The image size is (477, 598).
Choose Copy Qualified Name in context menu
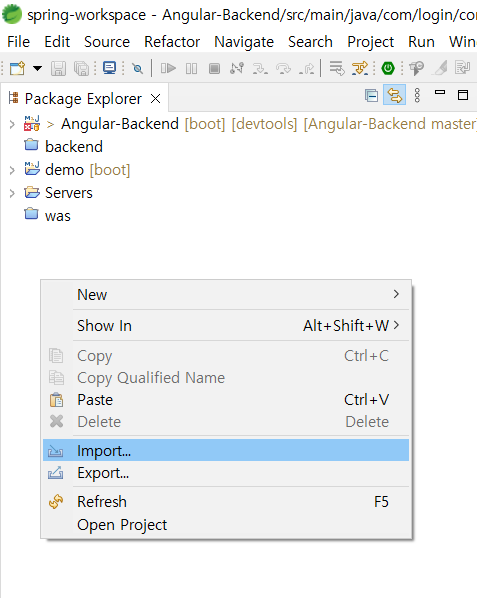coord(226,378)
